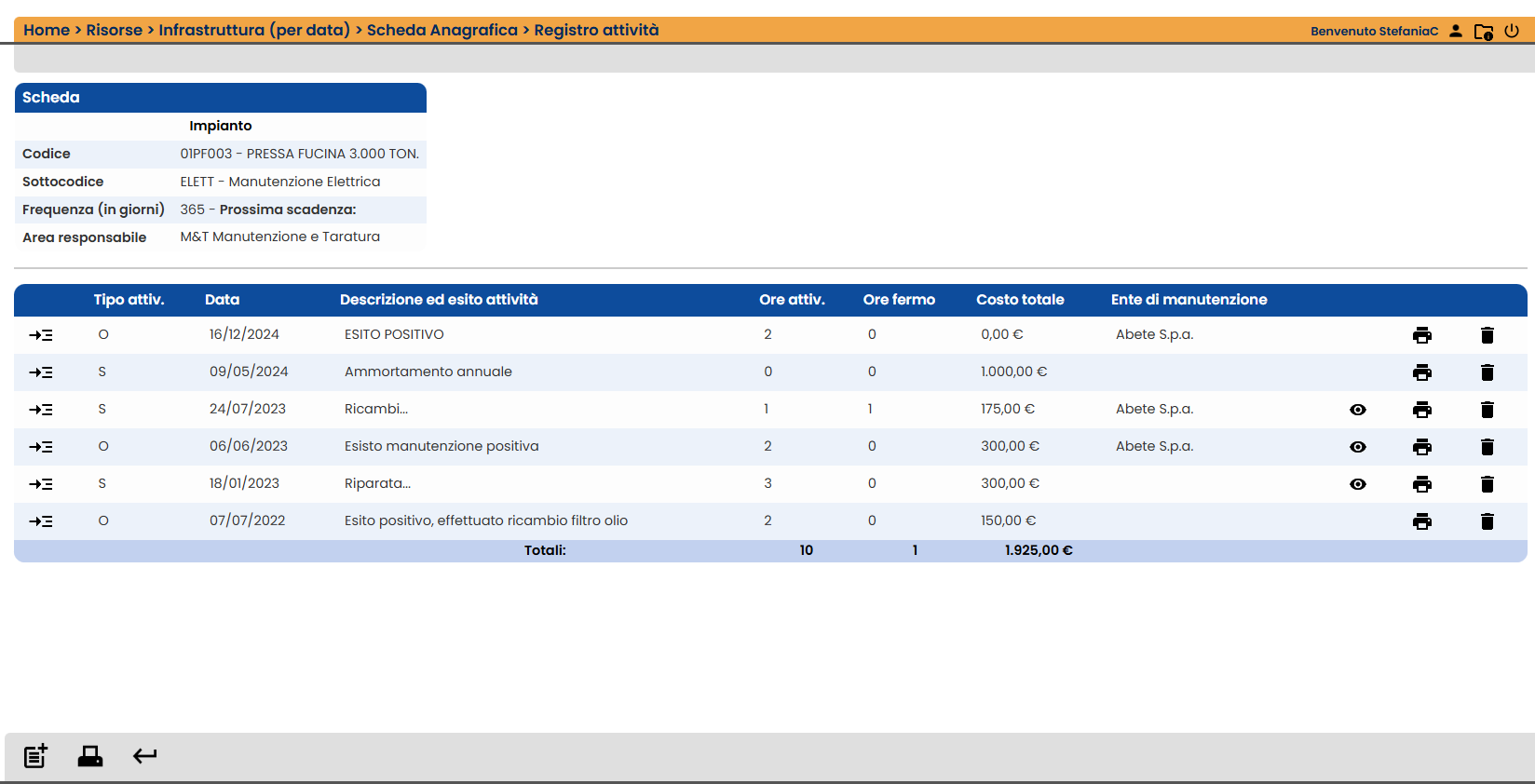Show details for 06/06/2023 manutenzione positiva
The image size is (1535, 784).
tap(1358, 447)
